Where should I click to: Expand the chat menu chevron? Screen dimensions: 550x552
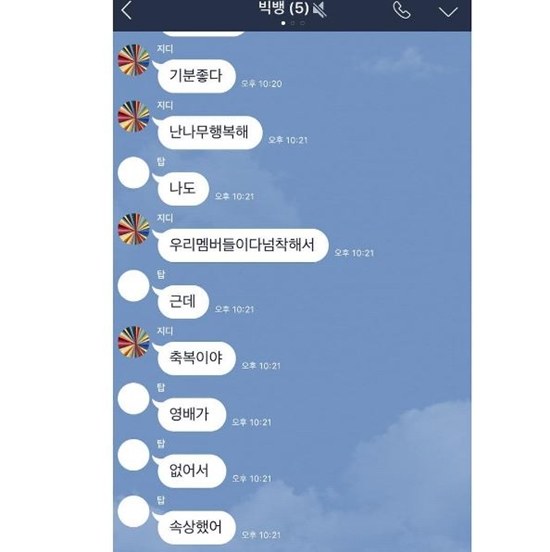click(x=448, y=12)
